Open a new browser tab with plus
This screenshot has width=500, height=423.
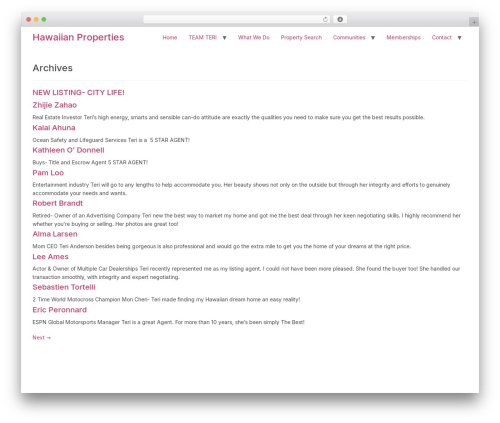click(x=474, y=22)
